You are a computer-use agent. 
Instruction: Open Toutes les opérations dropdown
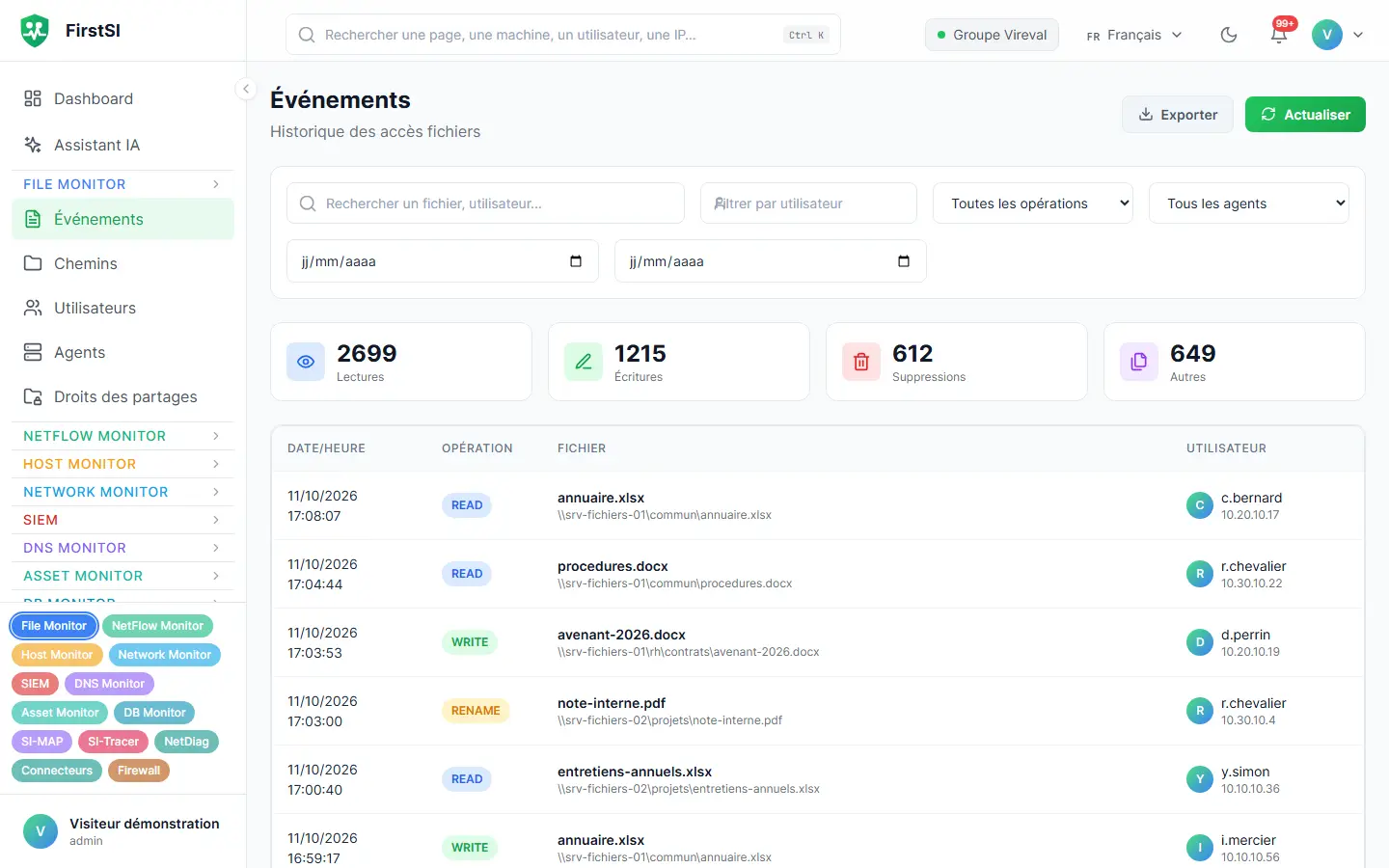tap(1033, 203)
